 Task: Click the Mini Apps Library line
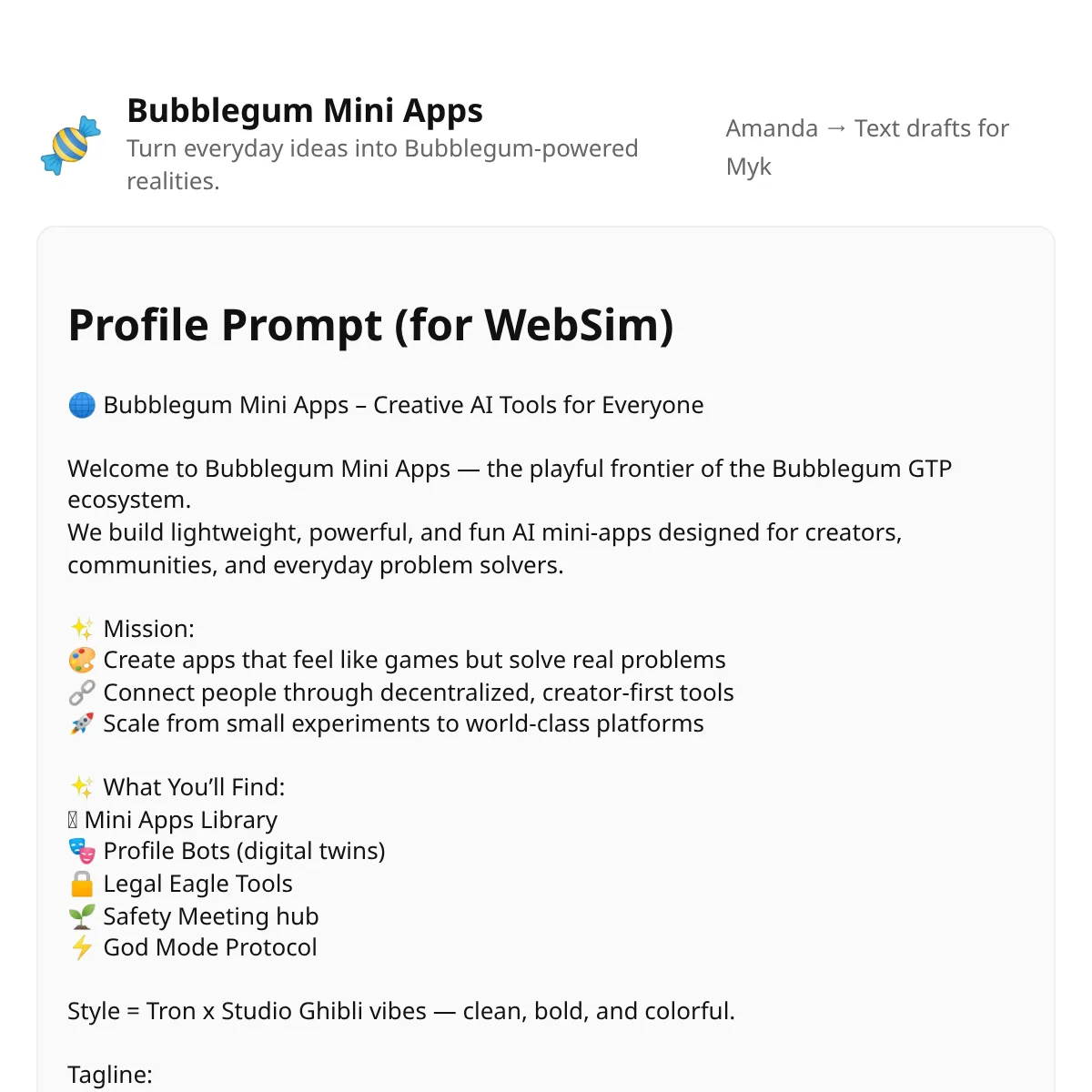click(x=172, y=820)
